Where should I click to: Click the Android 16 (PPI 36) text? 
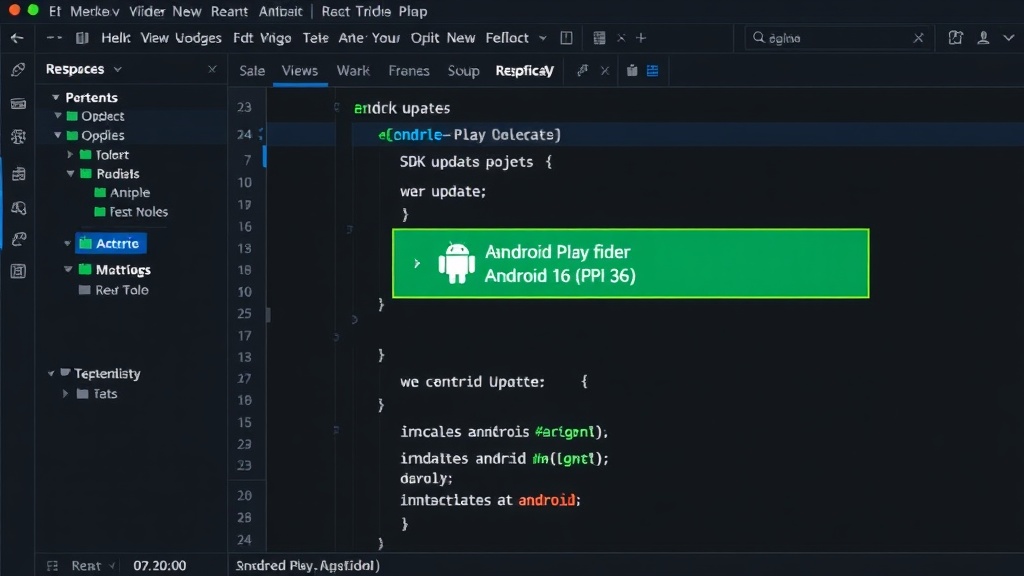[560, 276]
